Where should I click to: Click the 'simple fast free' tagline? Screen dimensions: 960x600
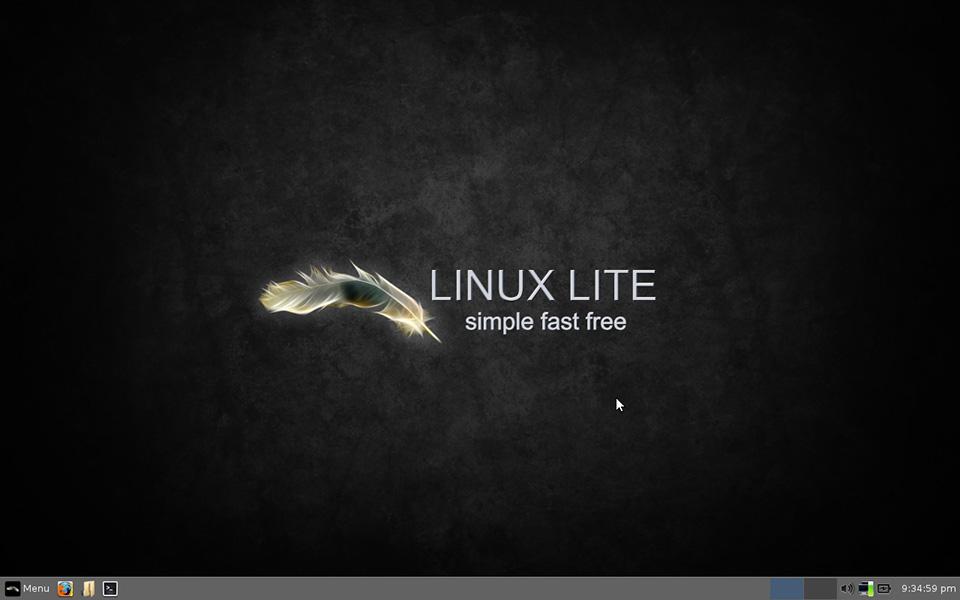pos(546,321)
